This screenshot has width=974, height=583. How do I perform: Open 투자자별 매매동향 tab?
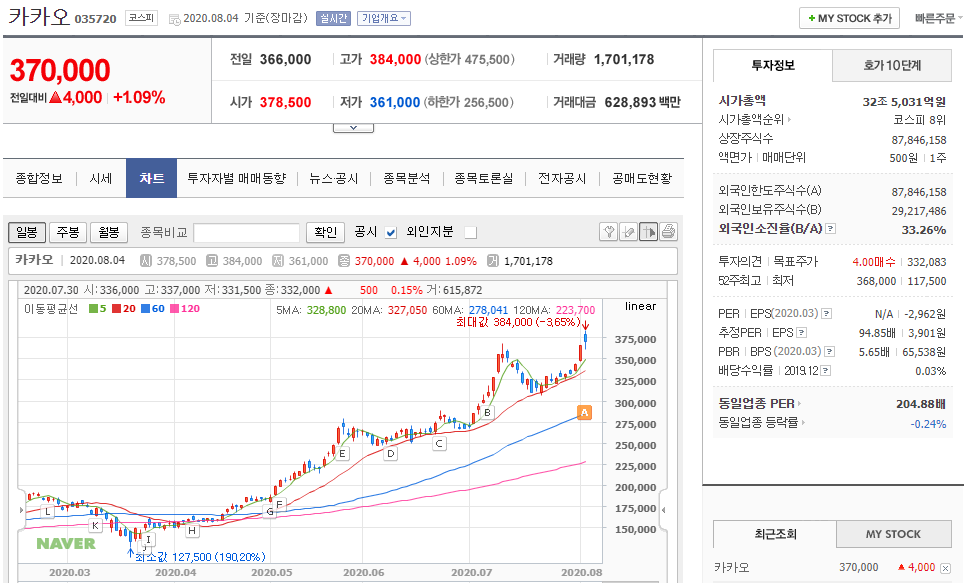coord(237,179)
